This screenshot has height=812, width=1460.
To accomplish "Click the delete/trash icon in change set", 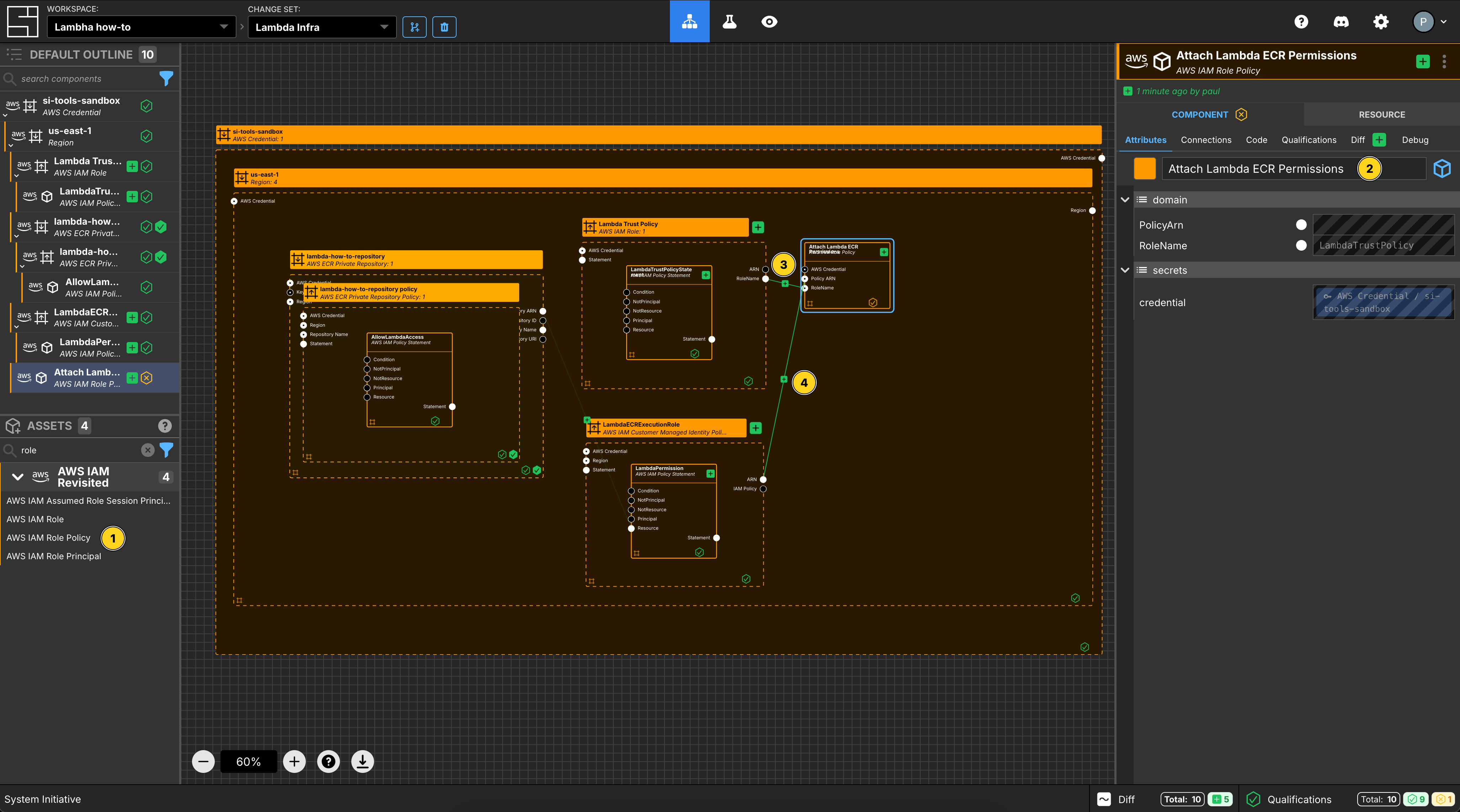I will (x=444, y=26).
